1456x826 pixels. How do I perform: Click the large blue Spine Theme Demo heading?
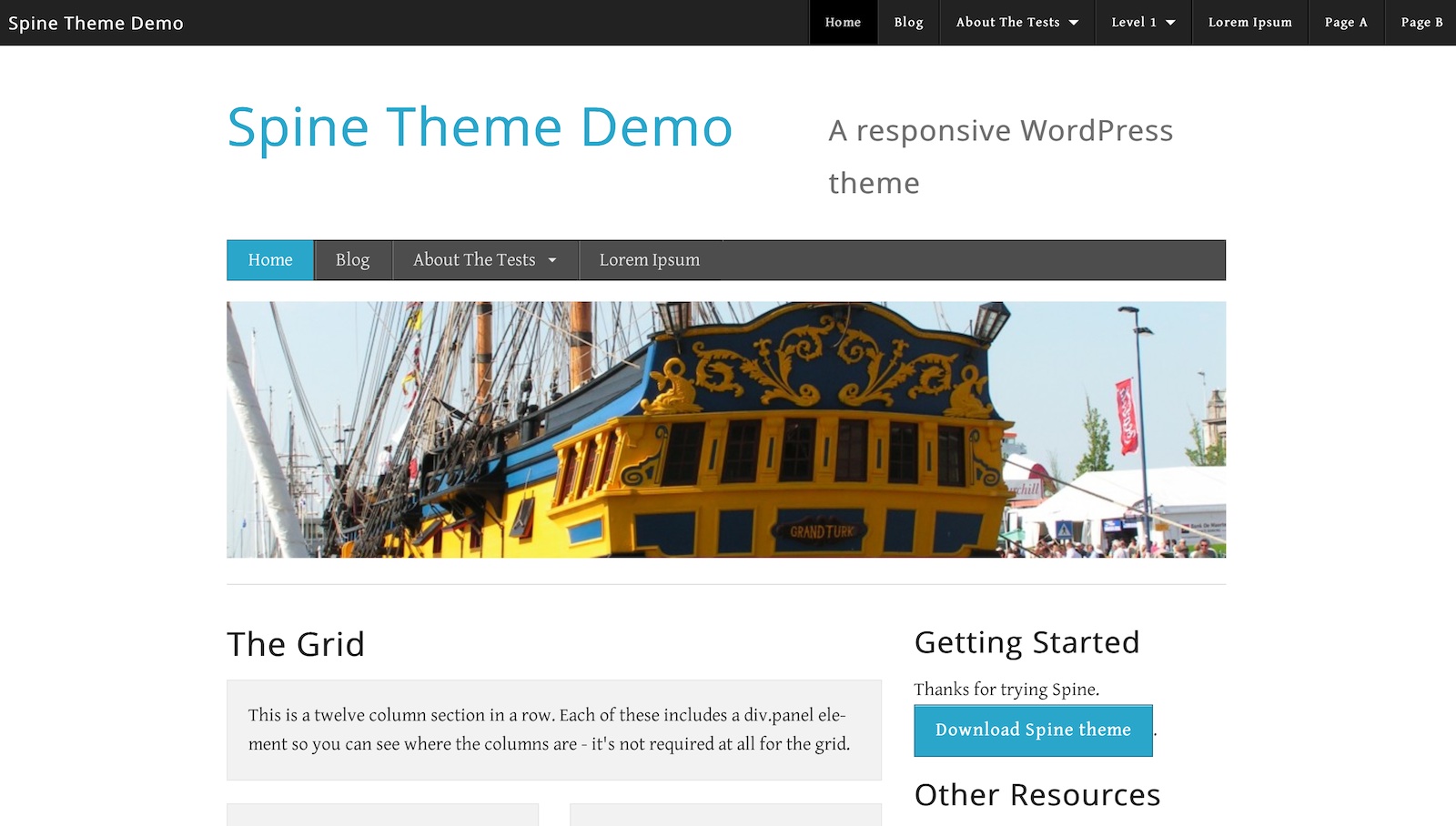[x=480, y=127]
